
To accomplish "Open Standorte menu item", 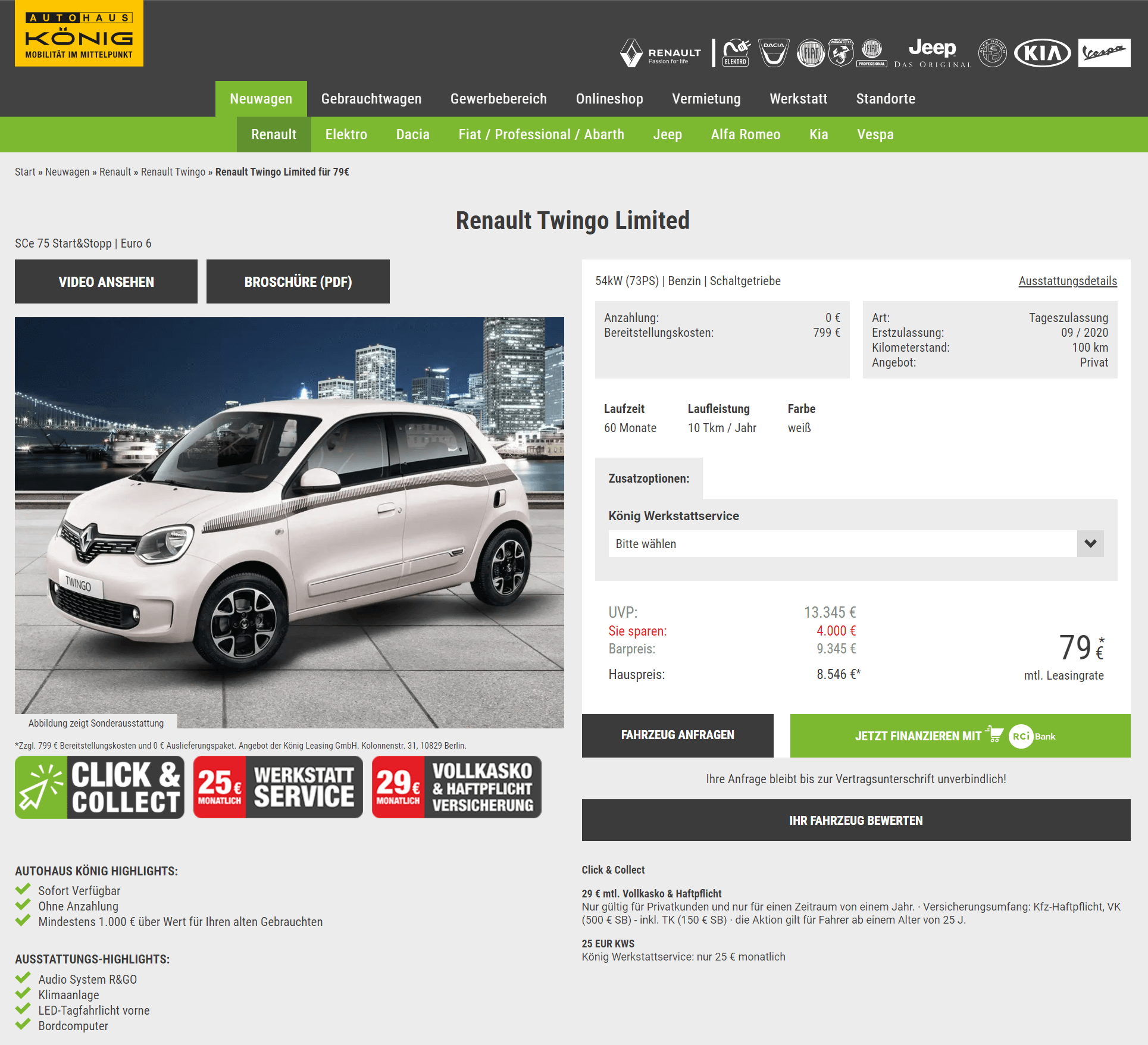I will [x=886, y=99].
